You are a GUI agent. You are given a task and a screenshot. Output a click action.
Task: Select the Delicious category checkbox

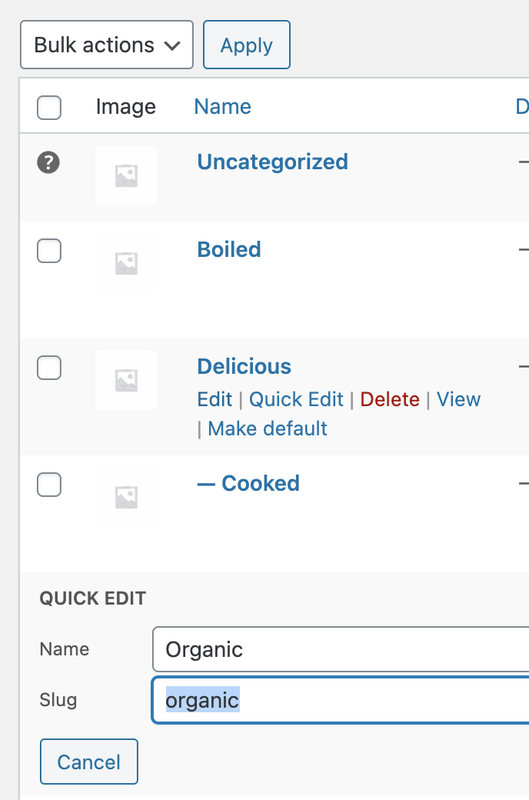49,368
